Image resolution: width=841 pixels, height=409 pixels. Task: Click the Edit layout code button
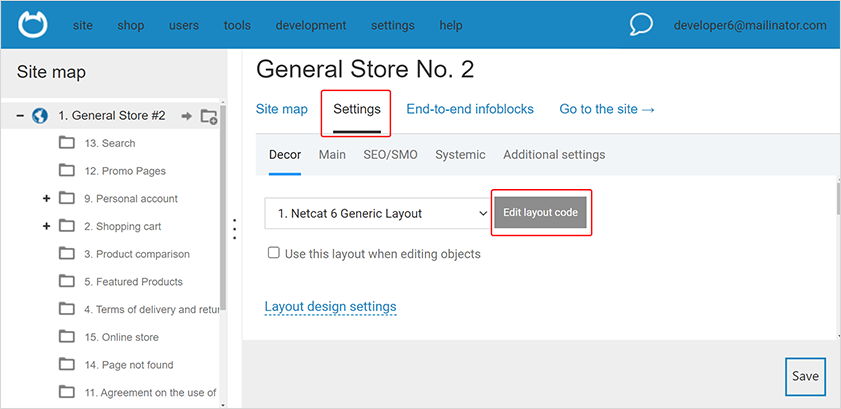(540, 212)
